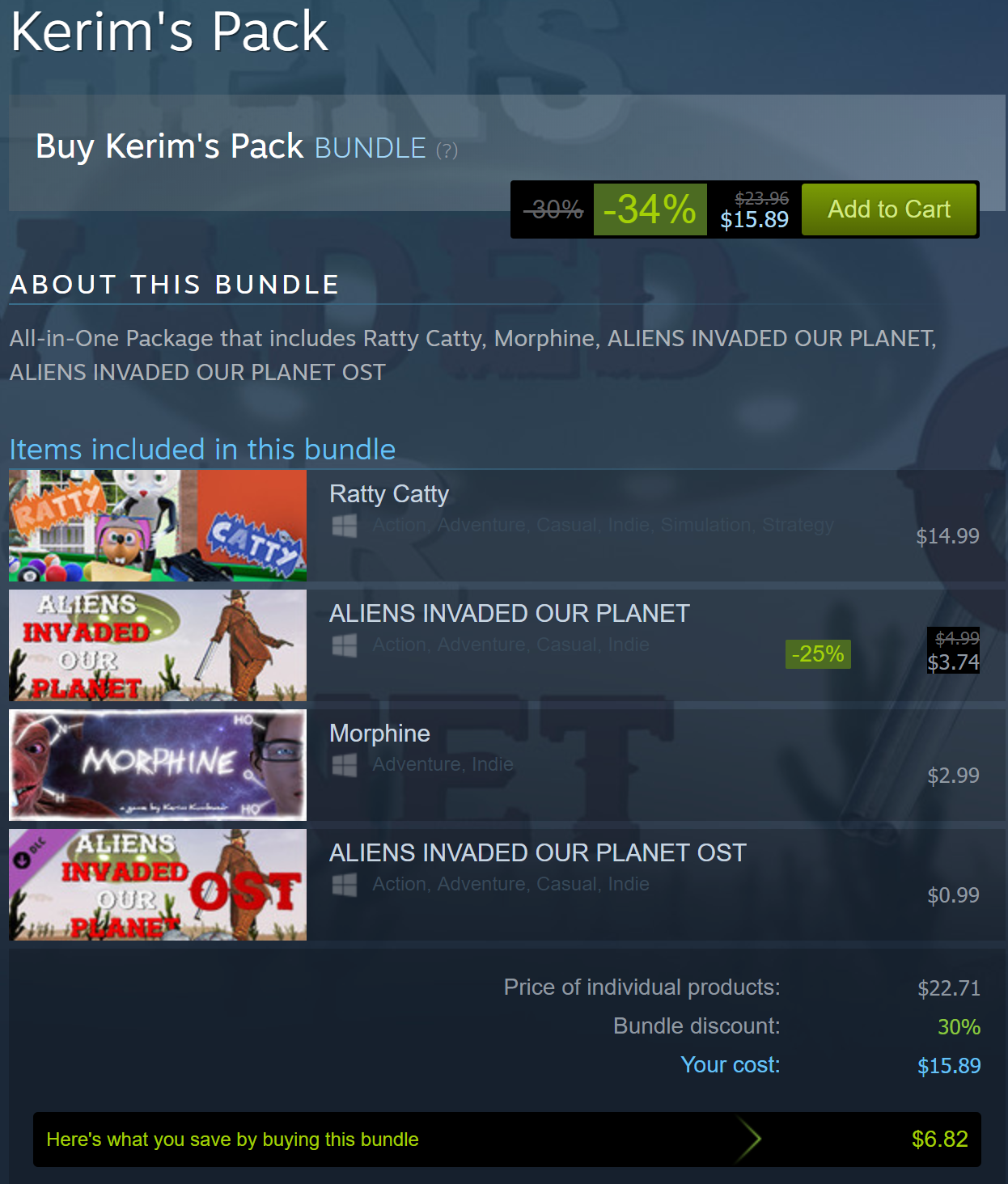The width and height of the screenshot is (1008, 1184).
Task: Click the Windows icon under Ratty Catty
Action: [x=345, y=526]
